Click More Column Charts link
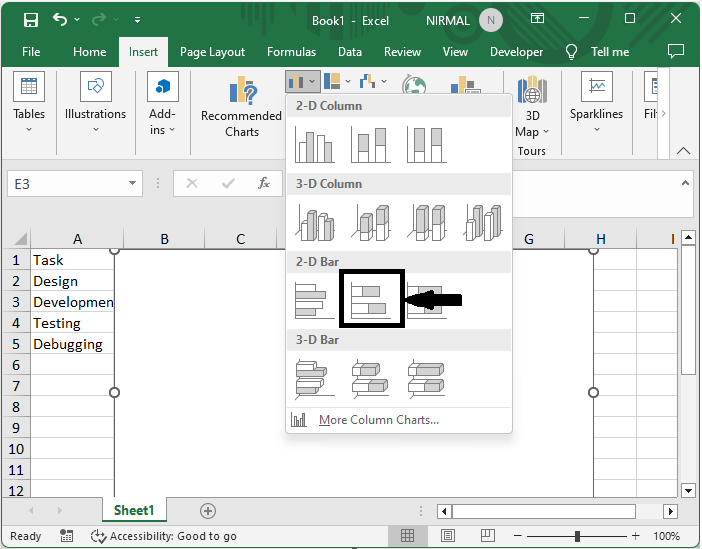Screen dimensions: 702x549 pyautogui.click(x=378, y=420)
